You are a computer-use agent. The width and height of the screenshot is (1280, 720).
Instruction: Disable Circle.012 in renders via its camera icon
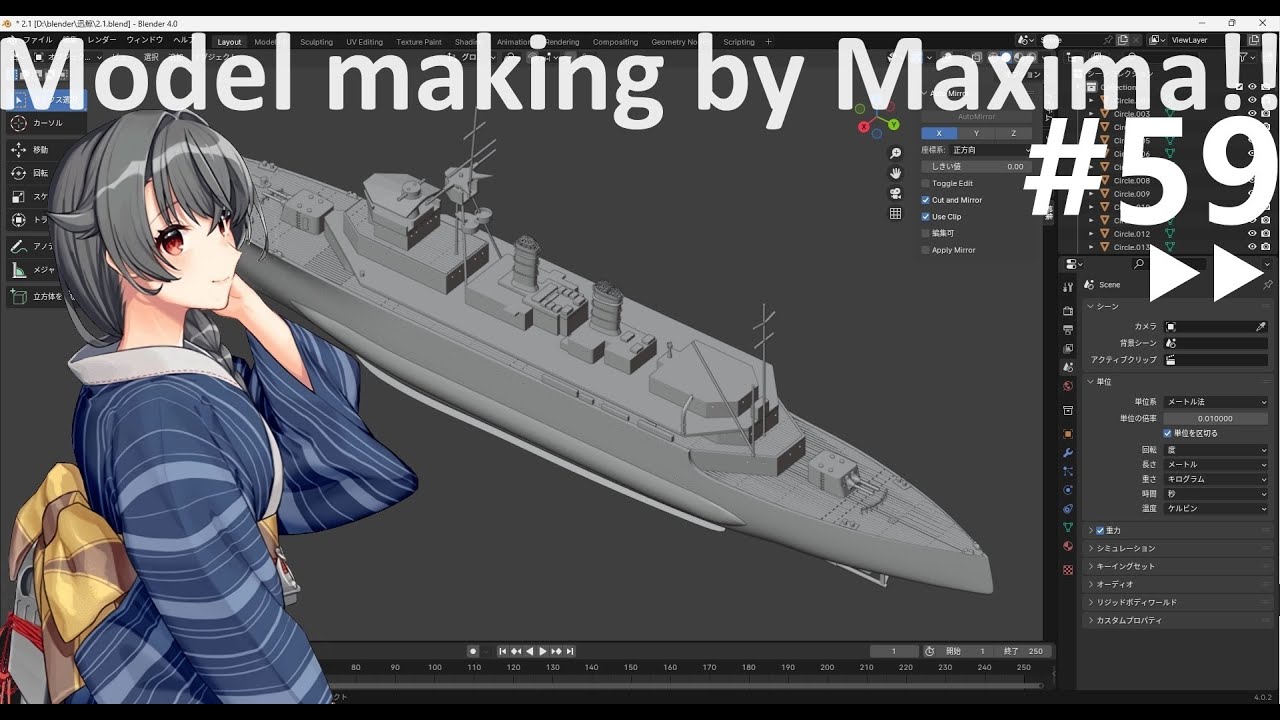[1266, 234]
